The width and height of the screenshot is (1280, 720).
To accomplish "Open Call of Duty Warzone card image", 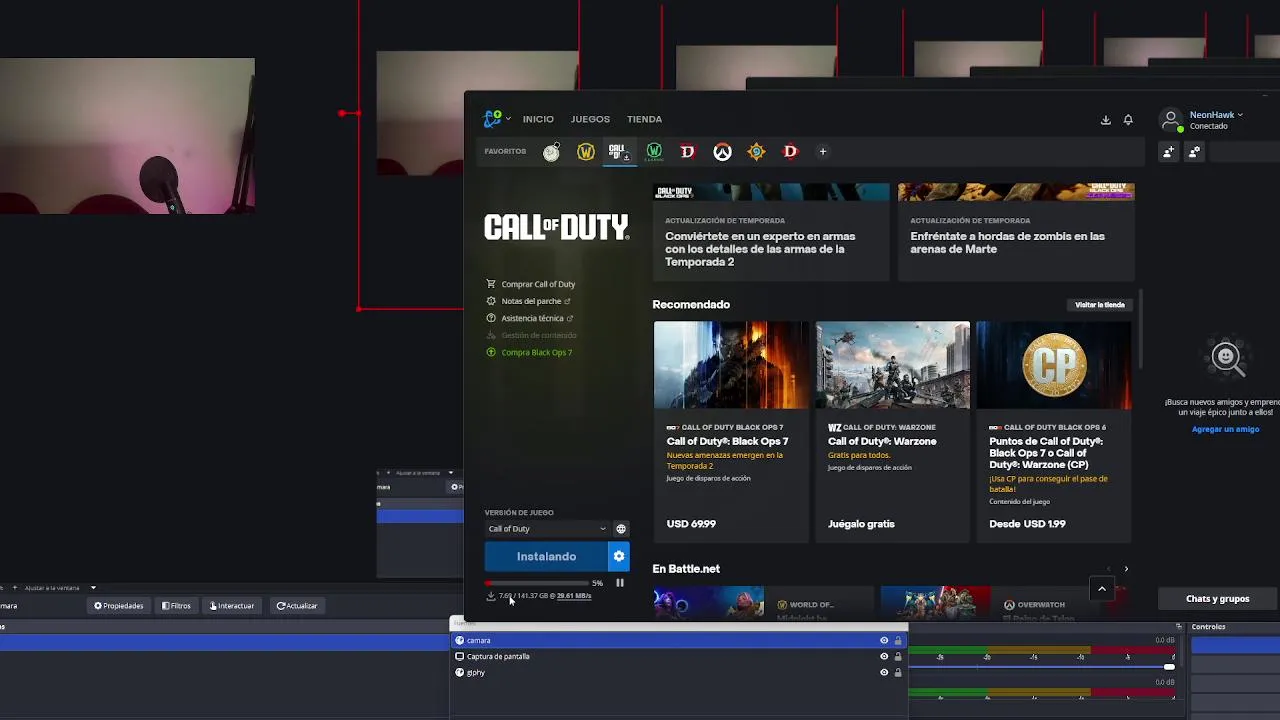I will pos(892,365).
